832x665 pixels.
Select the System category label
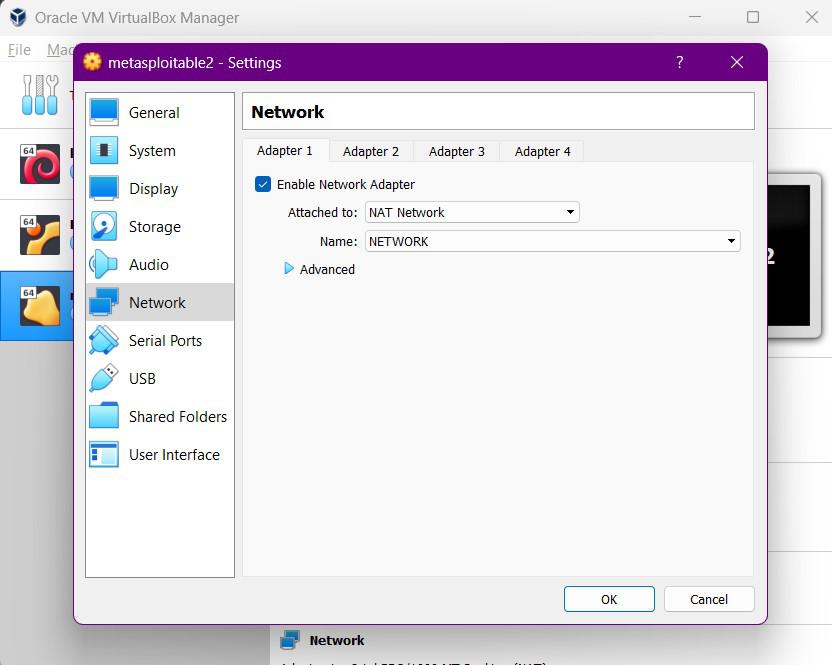152,151
